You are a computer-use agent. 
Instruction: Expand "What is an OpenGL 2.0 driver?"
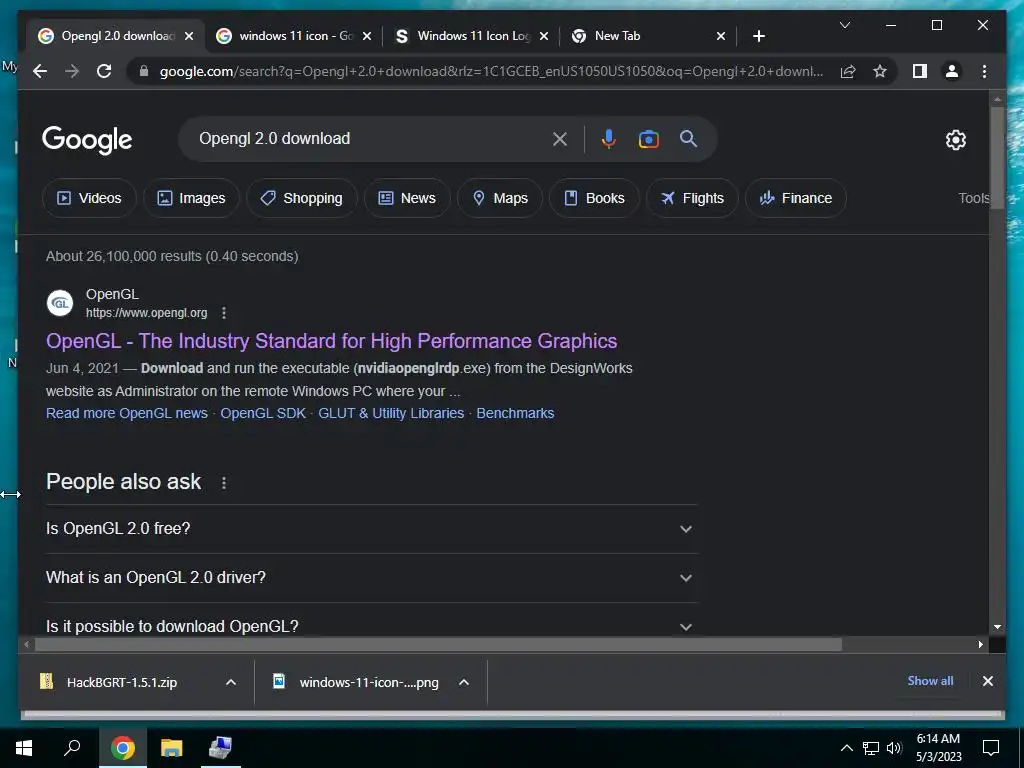[x=371, y=578]
